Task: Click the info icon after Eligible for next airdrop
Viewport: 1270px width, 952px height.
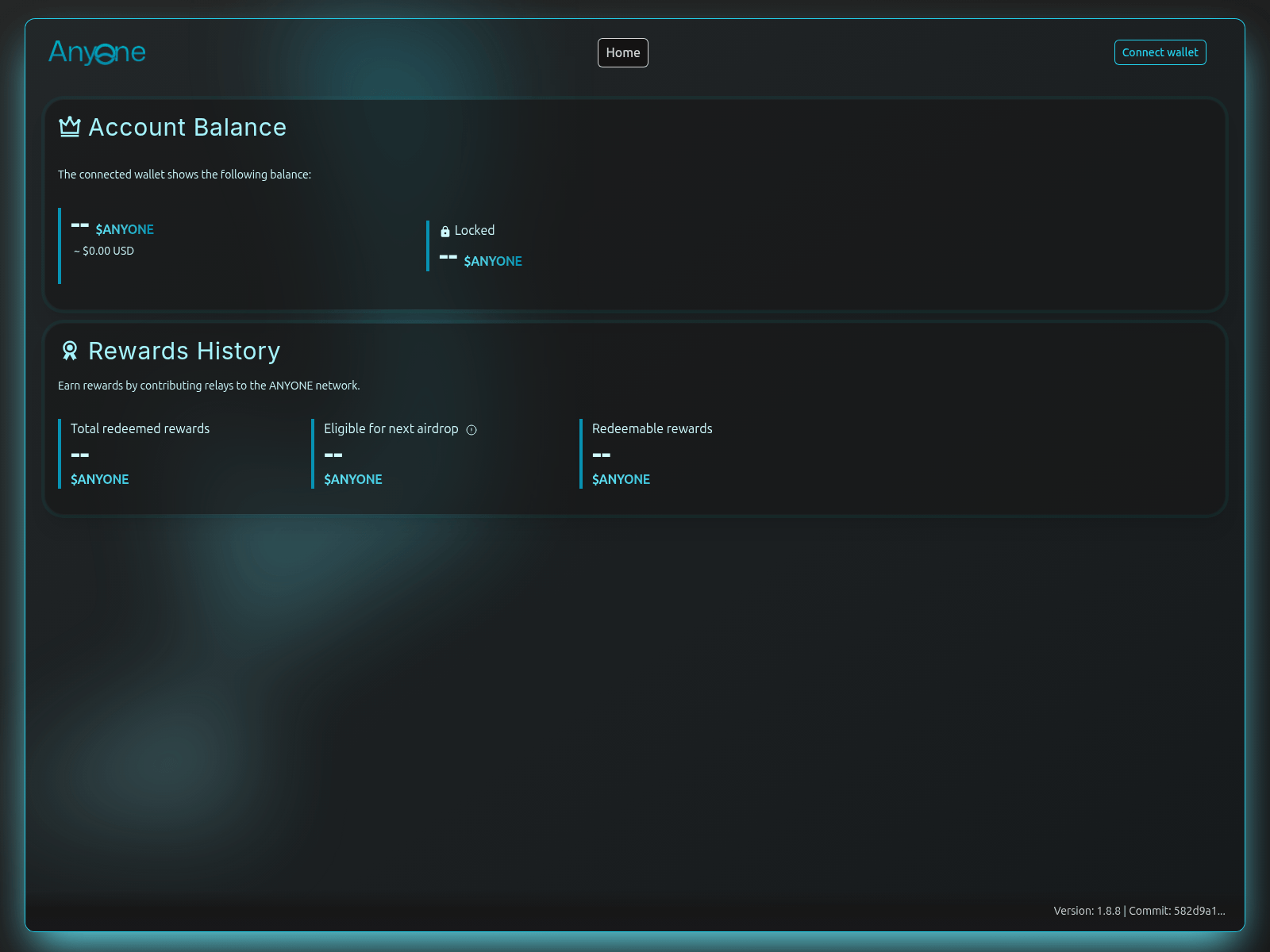Action: point(471,430)
